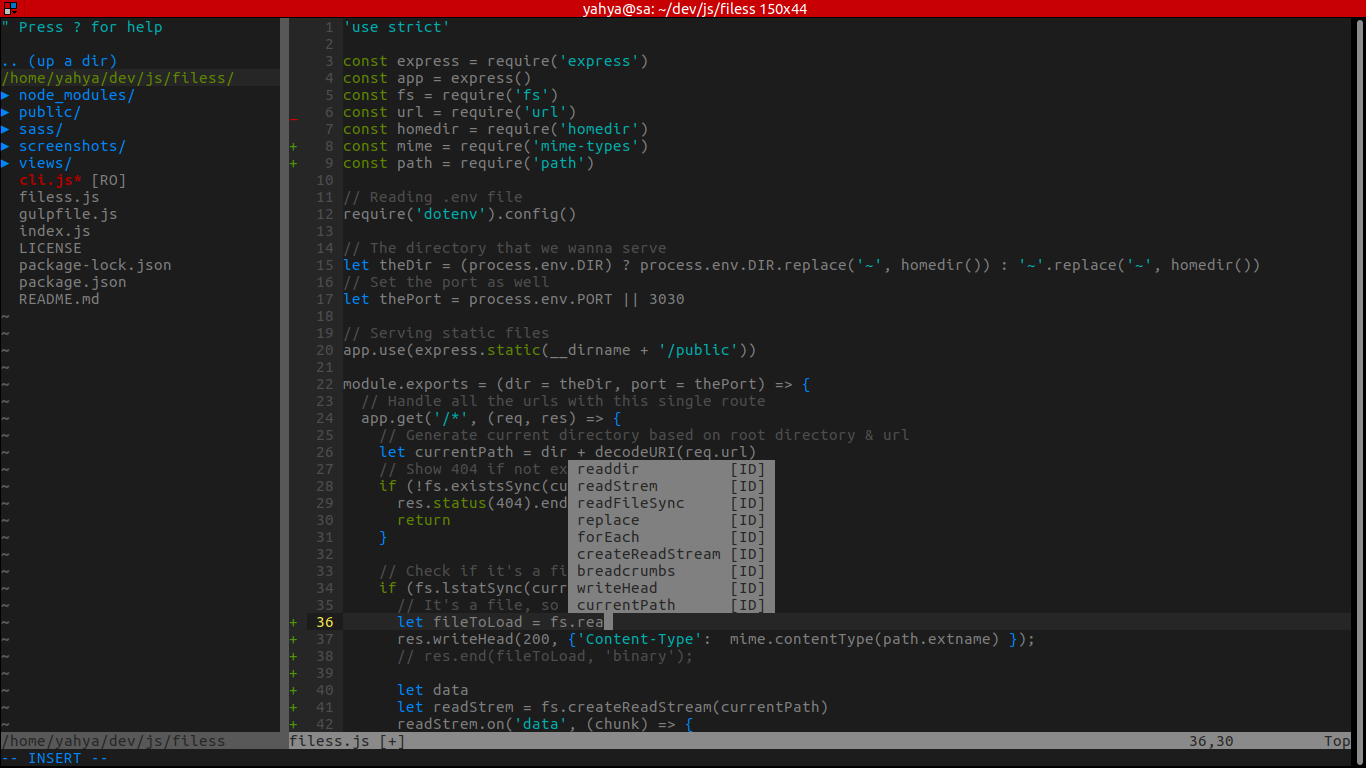Choose writeHead completion entry

coord(671,588)
